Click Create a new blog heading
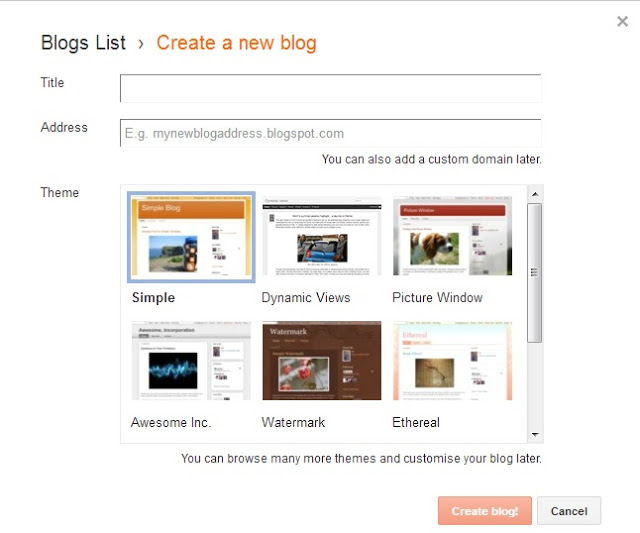640x533 pixels. click(x=236, y=43)
